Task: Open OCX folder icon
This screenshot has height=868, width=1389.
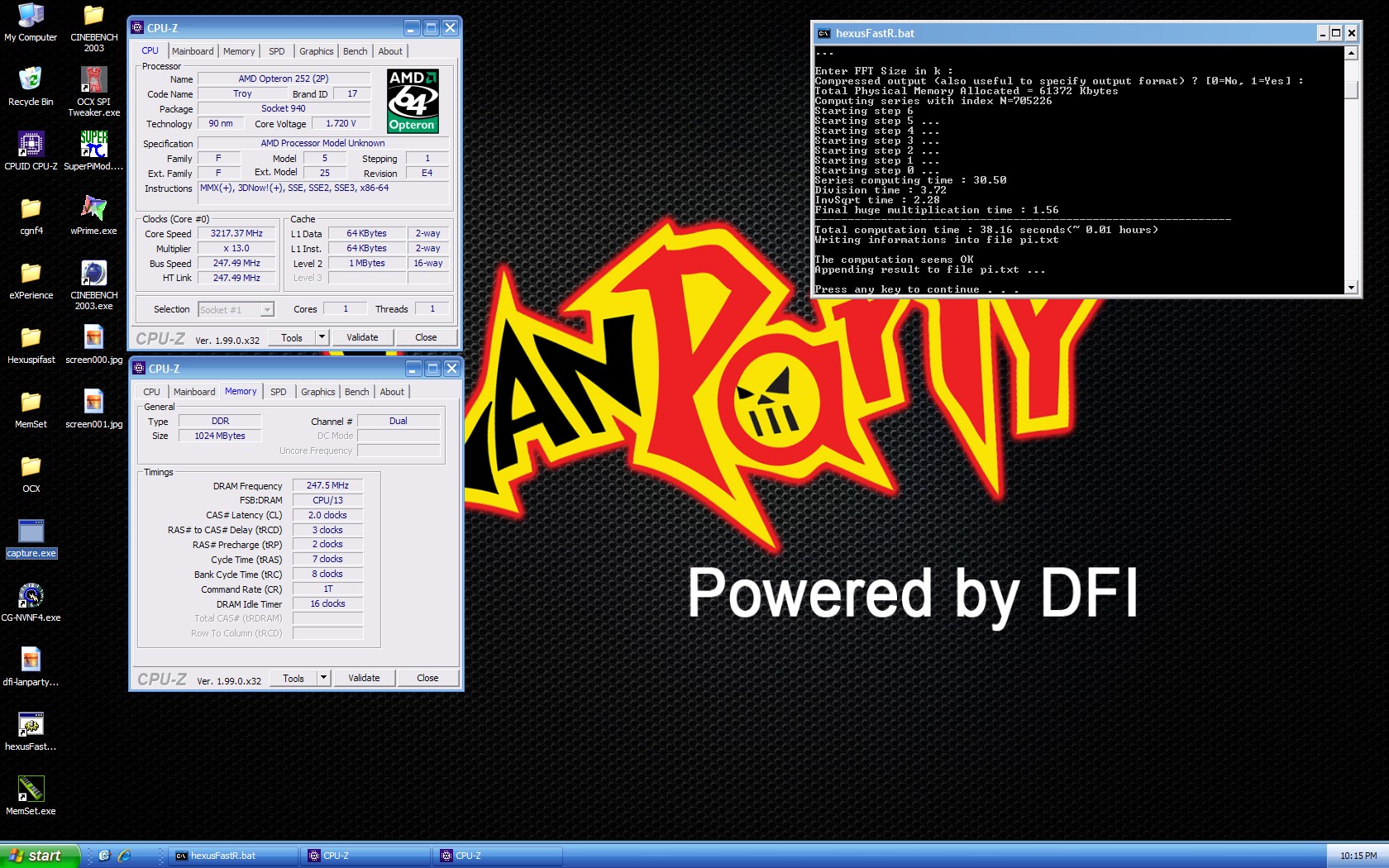Action: point(31,474)
